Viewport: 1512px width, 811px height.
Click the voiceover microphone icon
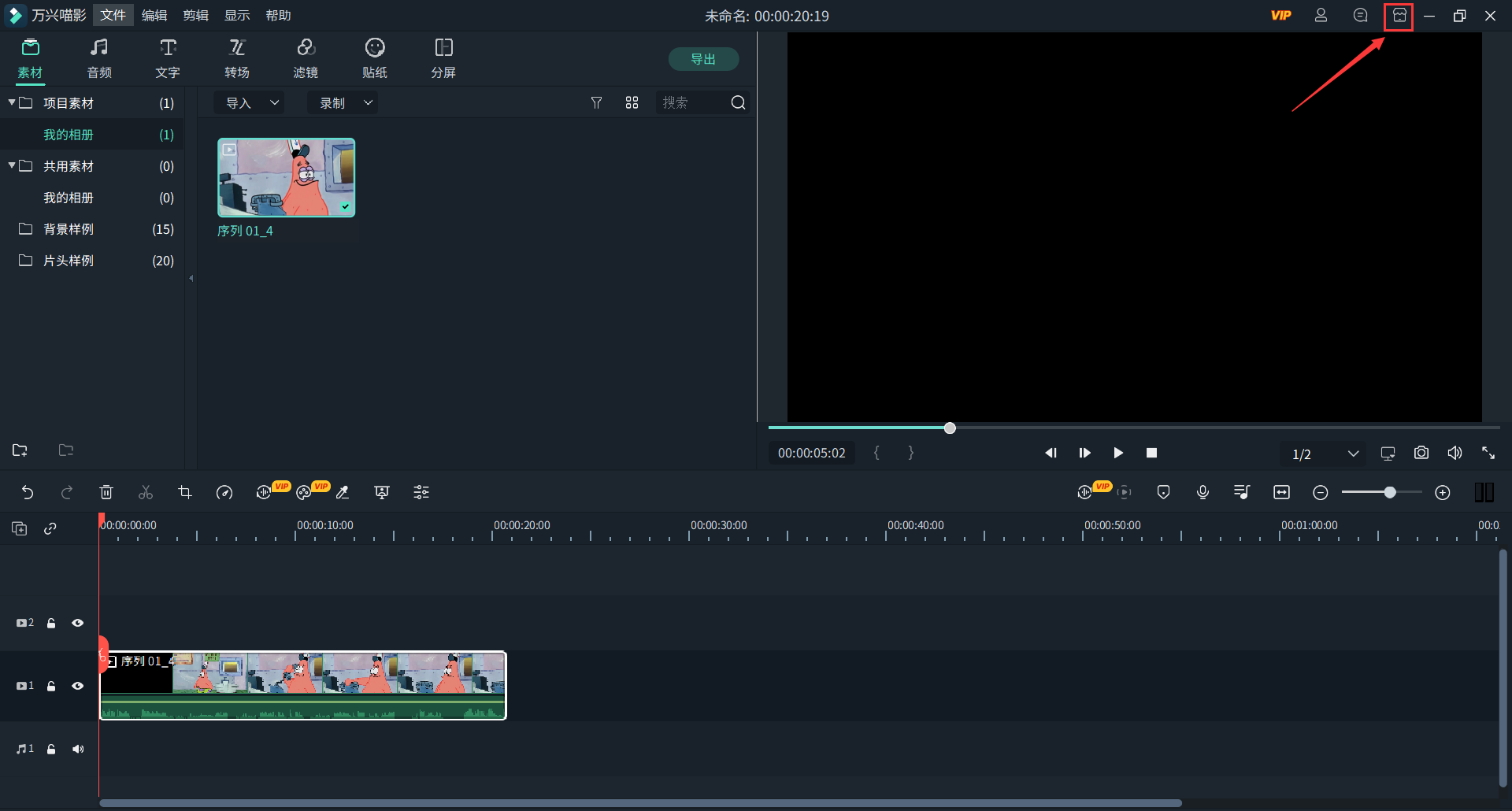1203,492
